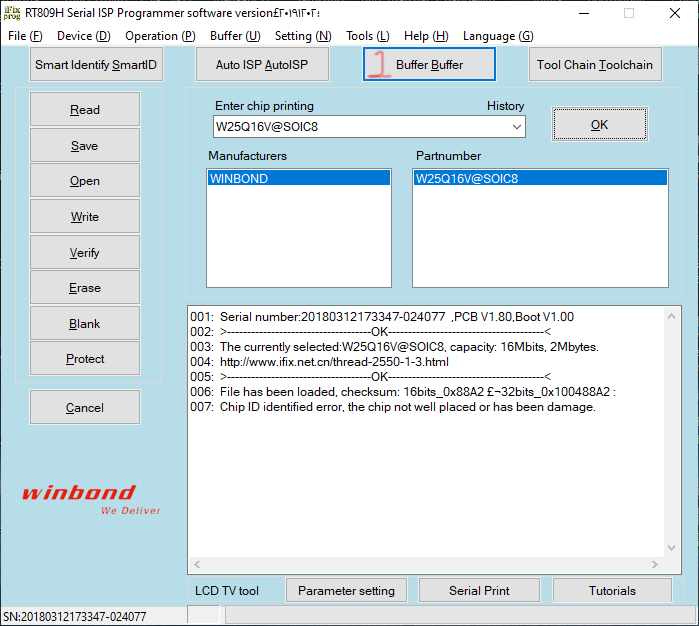Open the Setting (N) menu

303,36
